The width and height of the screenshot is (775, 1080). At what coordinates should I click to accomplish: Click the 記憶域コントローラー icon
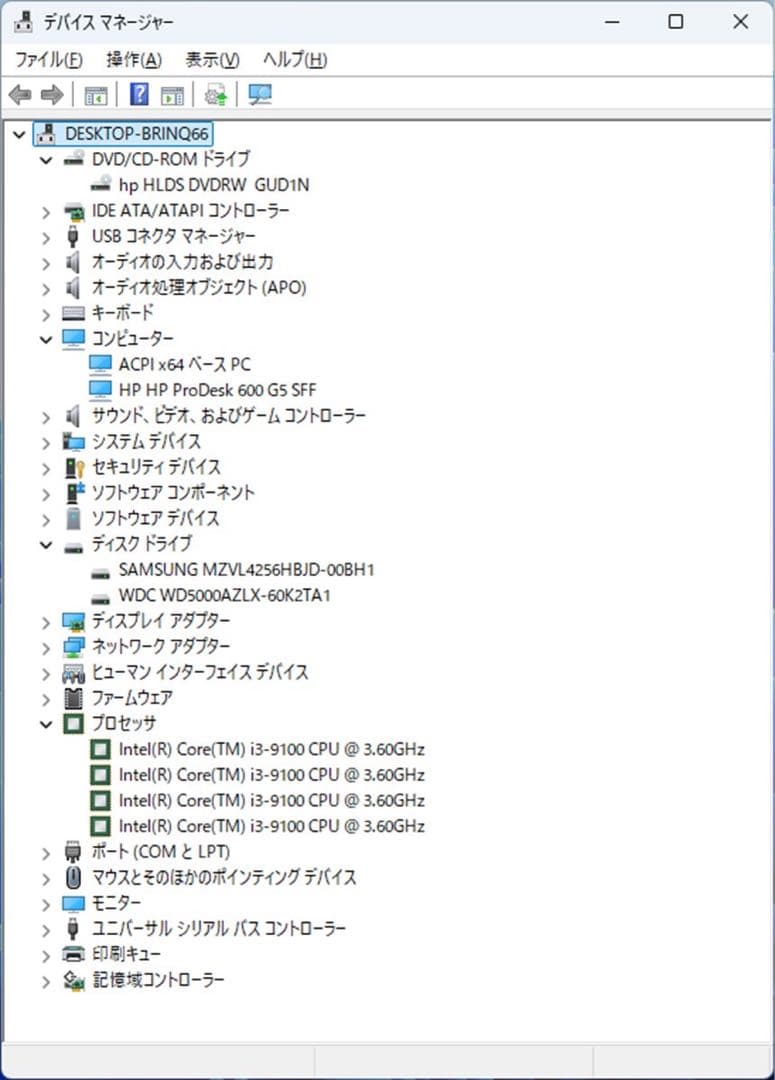(x=74, y=980)
